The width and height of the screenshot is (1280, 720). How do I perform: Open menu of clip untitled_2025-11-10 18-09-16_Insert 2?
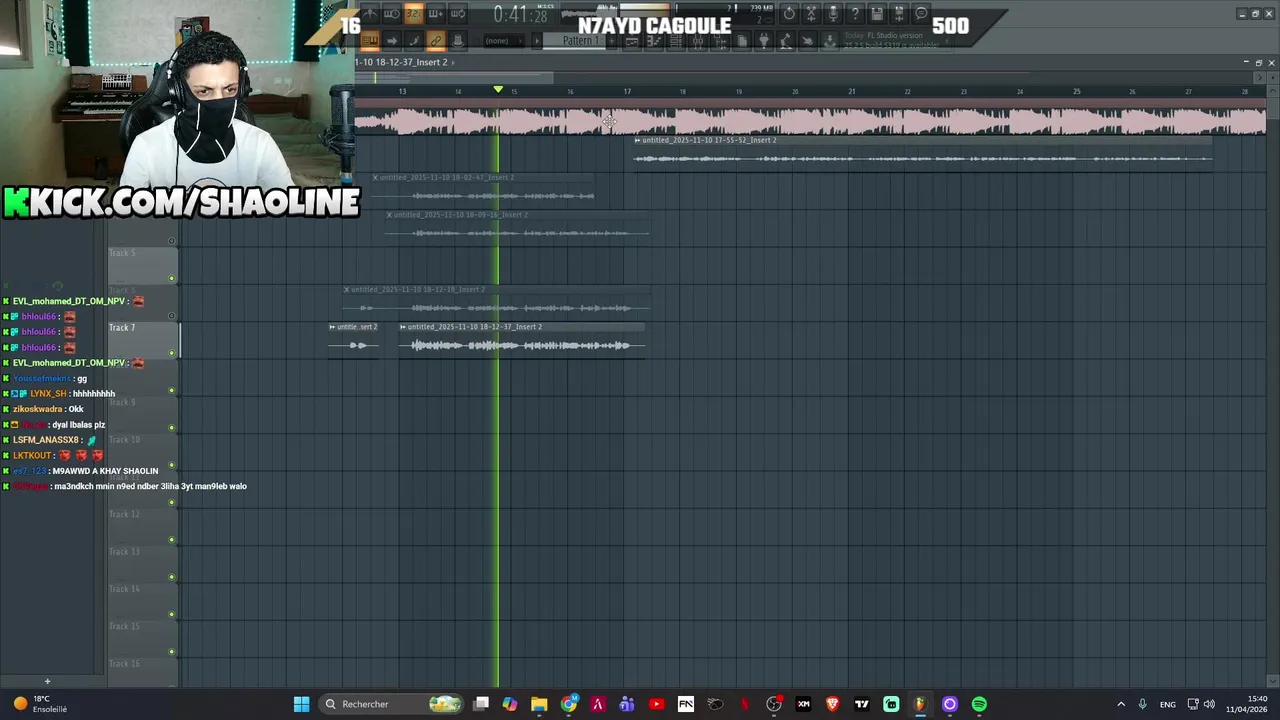pyautogui.click(x=390, y=215)
